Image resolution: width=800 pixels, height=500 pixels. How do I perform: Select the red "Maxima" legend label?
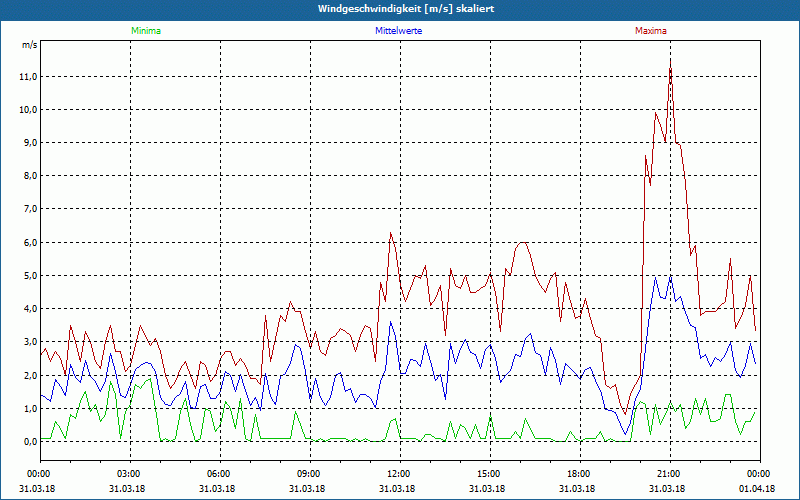(651, 31)
